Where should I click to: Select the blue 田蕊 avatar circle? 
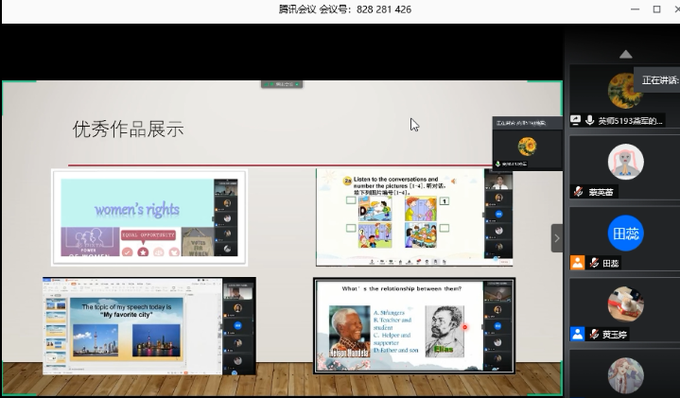(x=625, y=233)
